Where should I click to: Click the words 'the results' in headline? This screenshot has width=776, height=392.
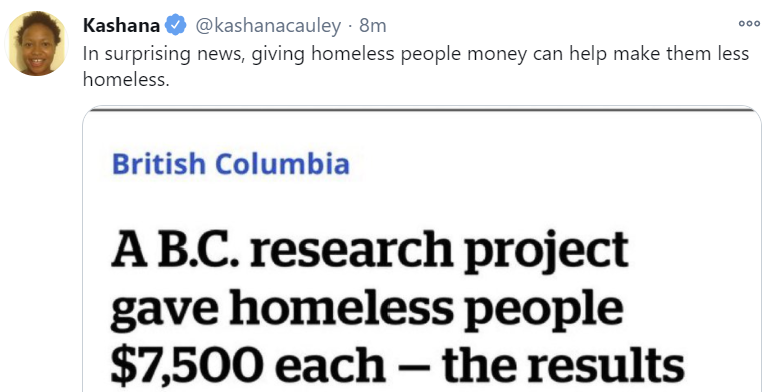pos(564,366)
